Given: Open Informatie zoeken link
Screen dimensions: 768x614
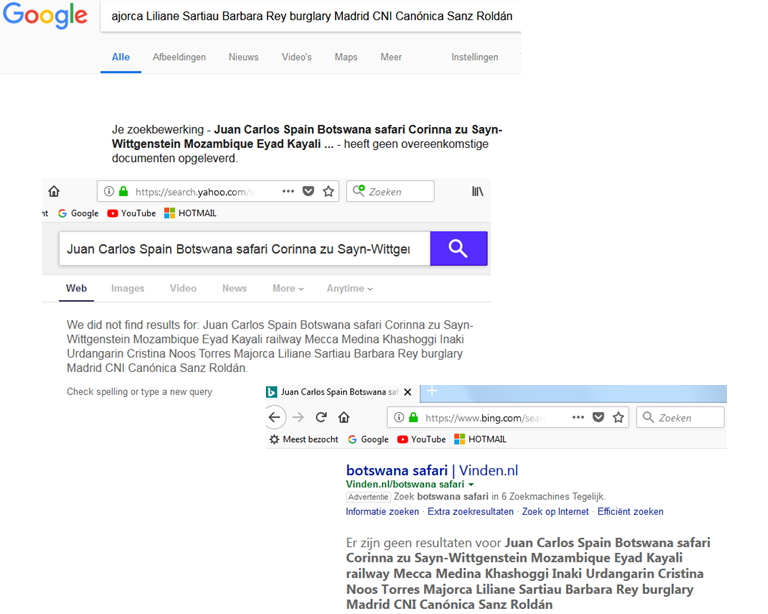Looking at the screenshot, I should click(x=383, y=512).
